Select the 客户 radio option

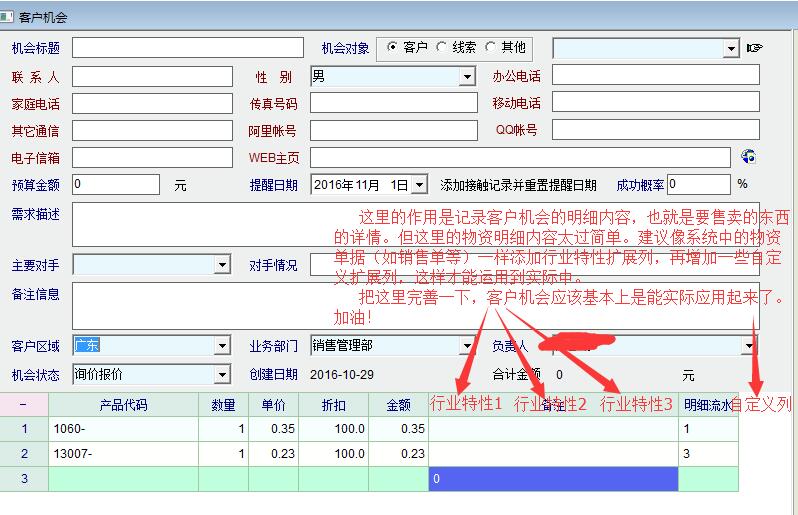pos(392,47)
